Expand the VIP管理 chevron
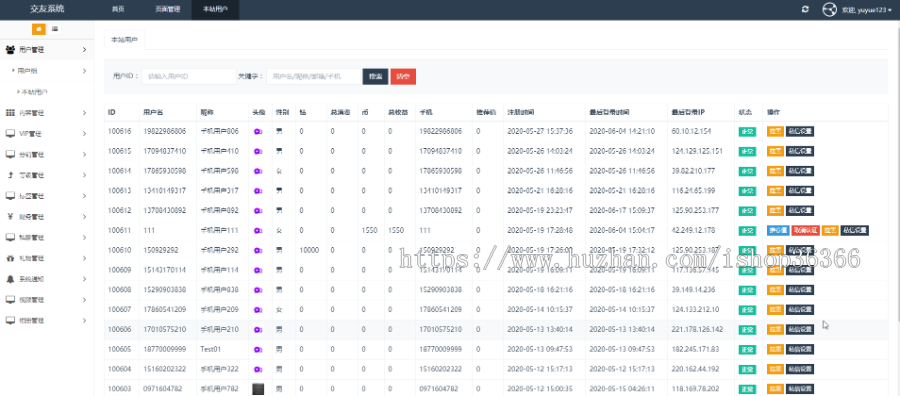 pyautogui.click(x=84, y=134)
